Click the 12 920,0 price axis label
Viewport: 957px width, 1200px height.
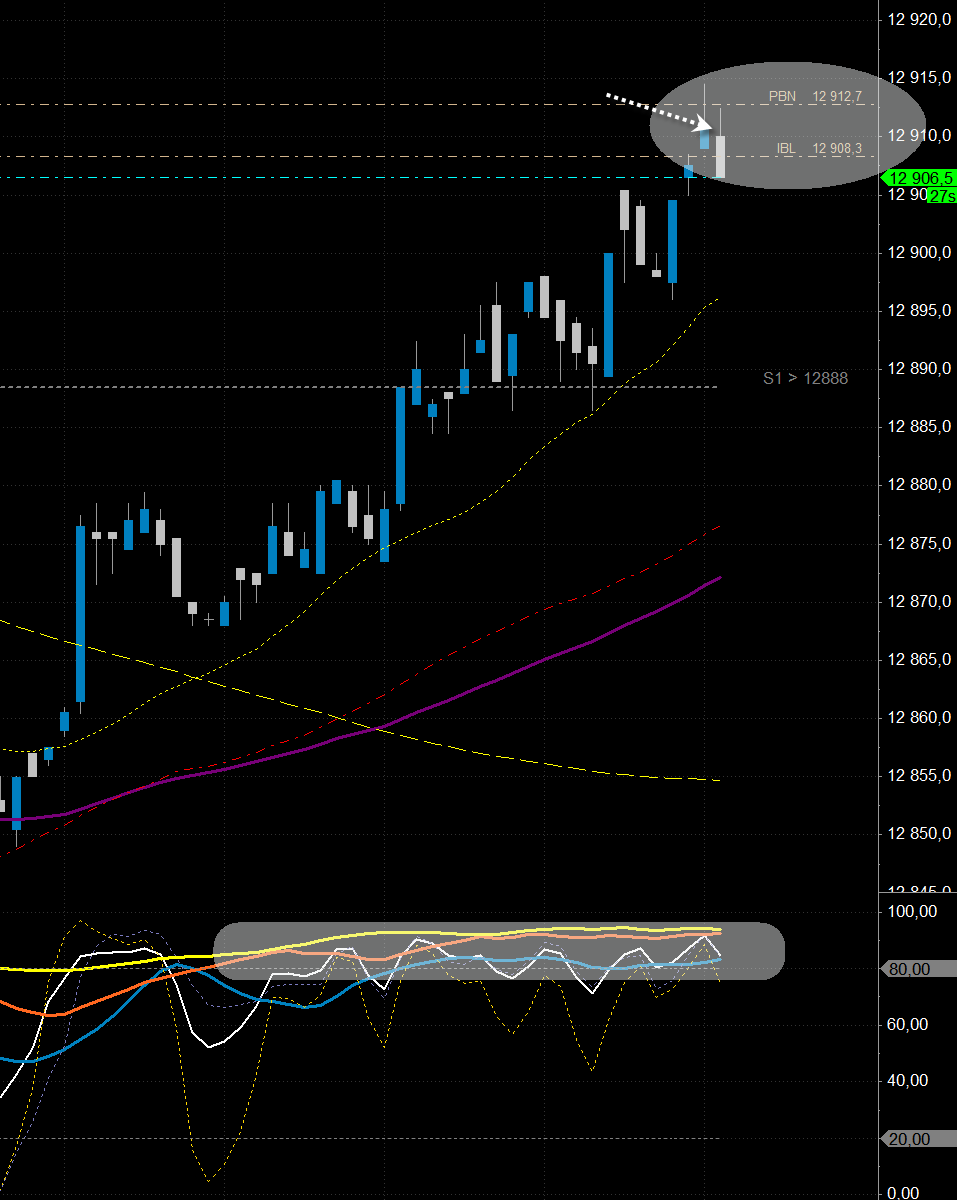(918, 19)
